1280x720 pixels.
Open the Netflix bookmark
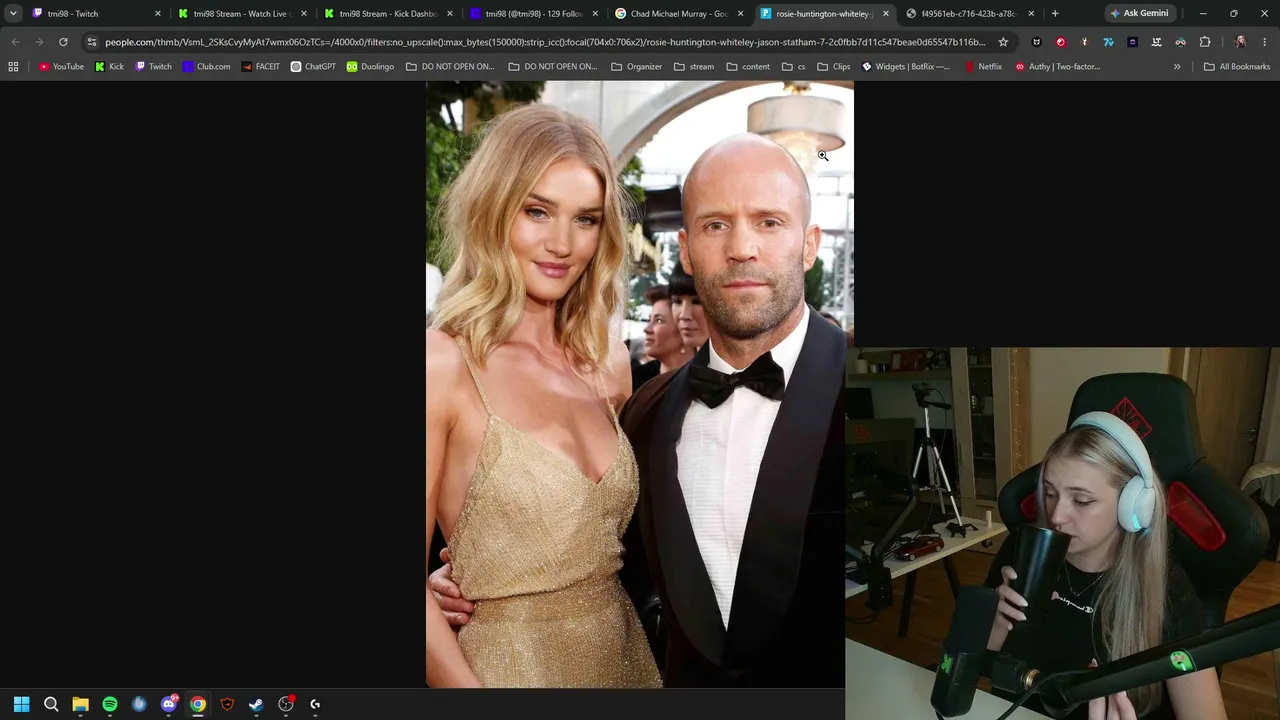983,67
